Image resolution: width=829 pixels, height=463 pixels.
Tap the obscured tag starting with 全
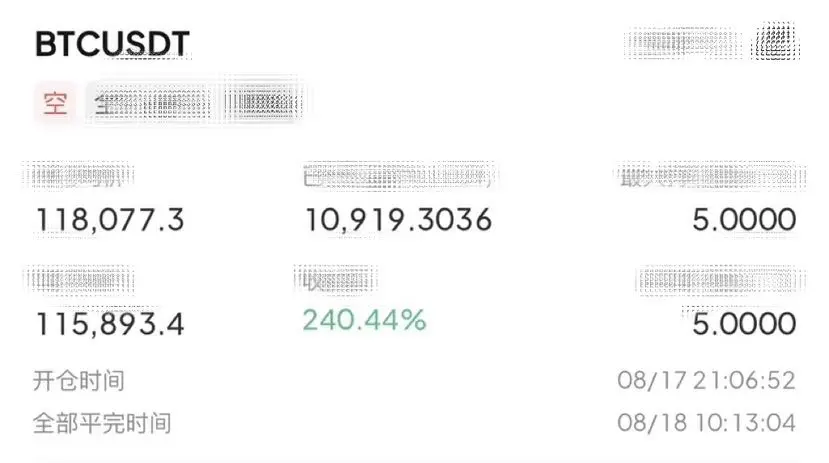click(x=151, y=103)
